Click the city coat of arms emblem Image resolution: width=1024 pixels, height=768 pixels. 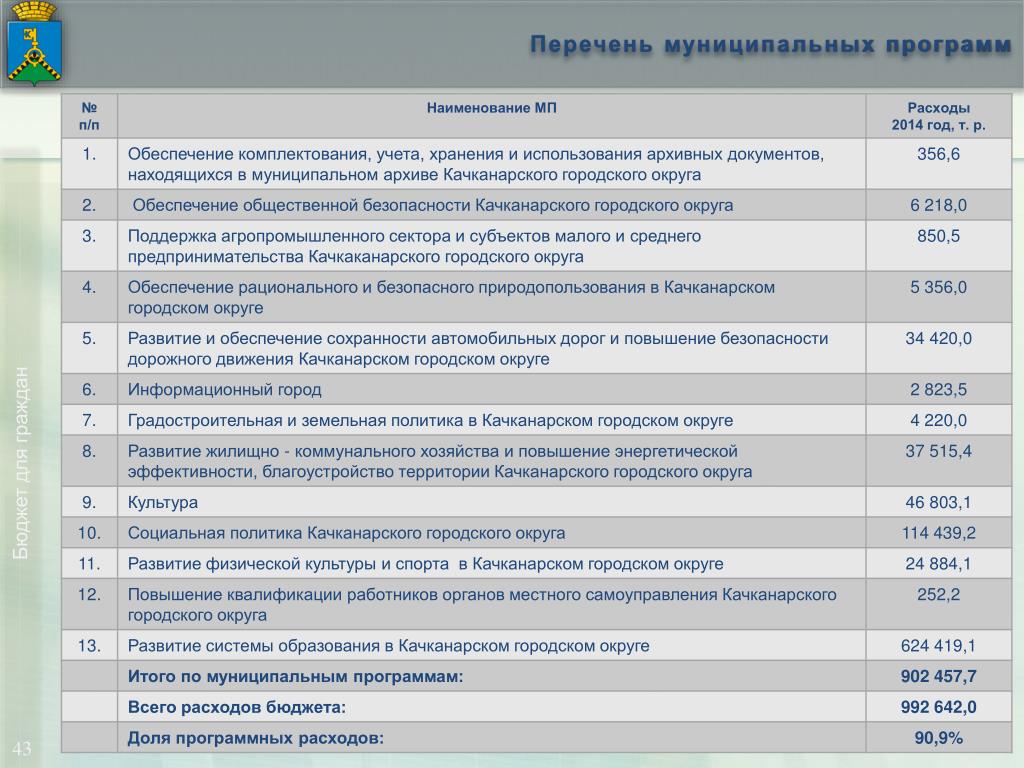click(33, 44)
